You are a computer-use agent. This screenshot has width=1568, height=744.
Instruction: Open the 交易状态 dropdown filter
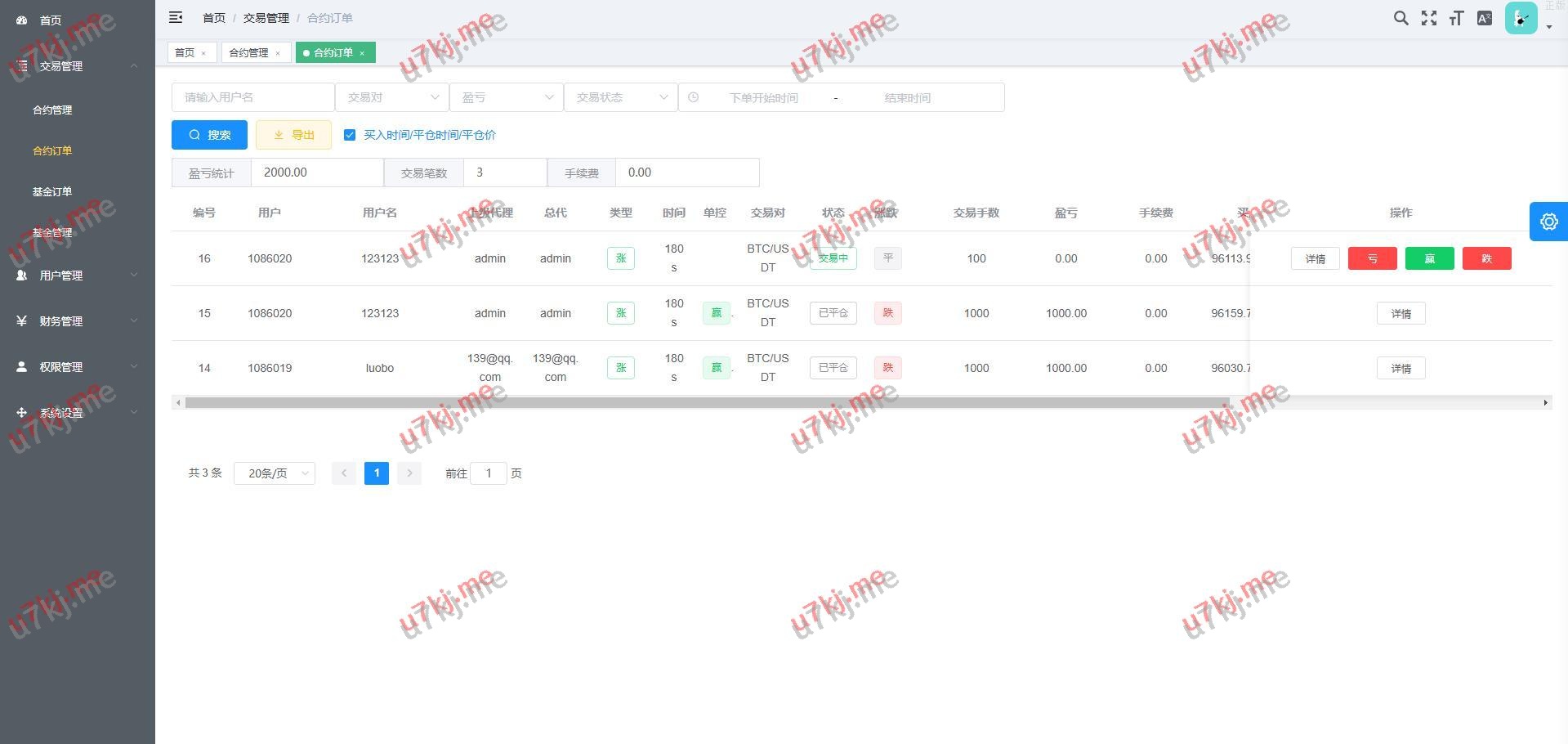(621, 97)
